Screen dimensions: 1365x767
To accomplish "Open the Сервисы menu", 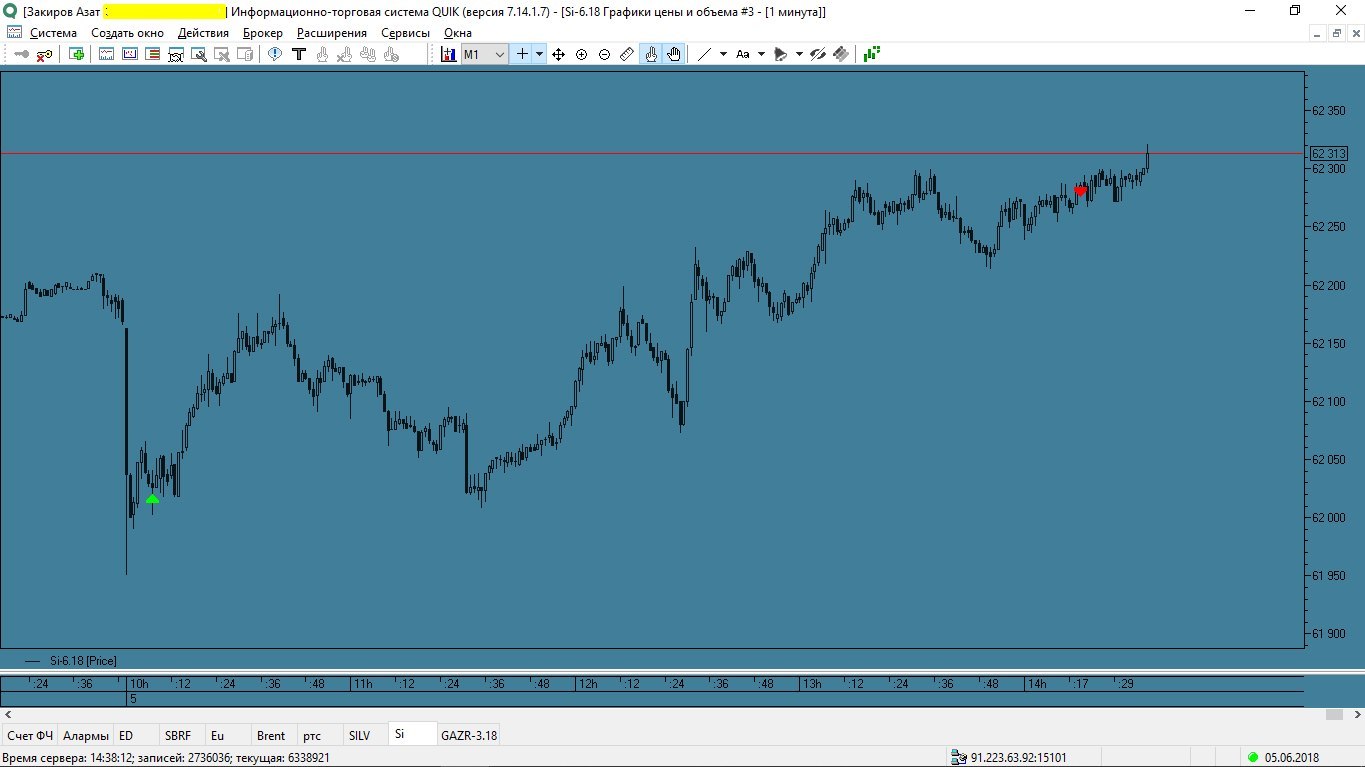I will (x=405, y=33).
